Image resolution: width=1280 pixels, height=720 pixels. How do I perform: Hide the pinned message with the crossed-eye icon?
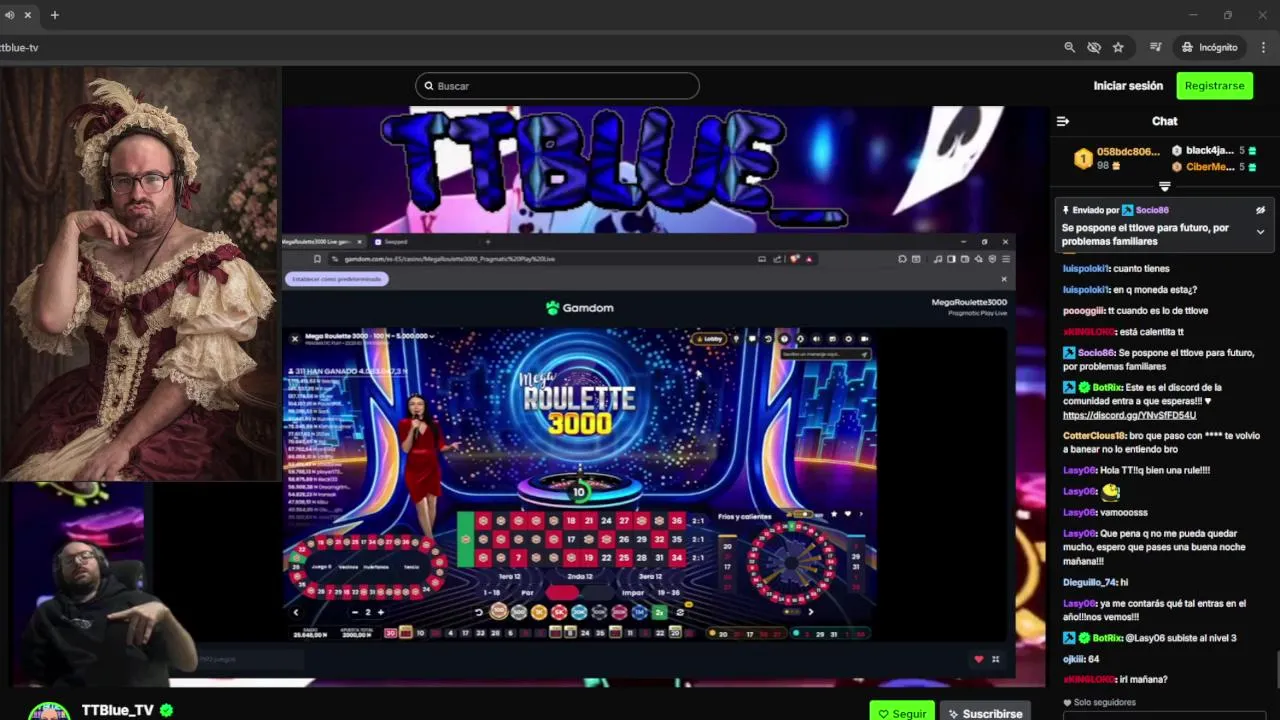tap(1260, 210)
